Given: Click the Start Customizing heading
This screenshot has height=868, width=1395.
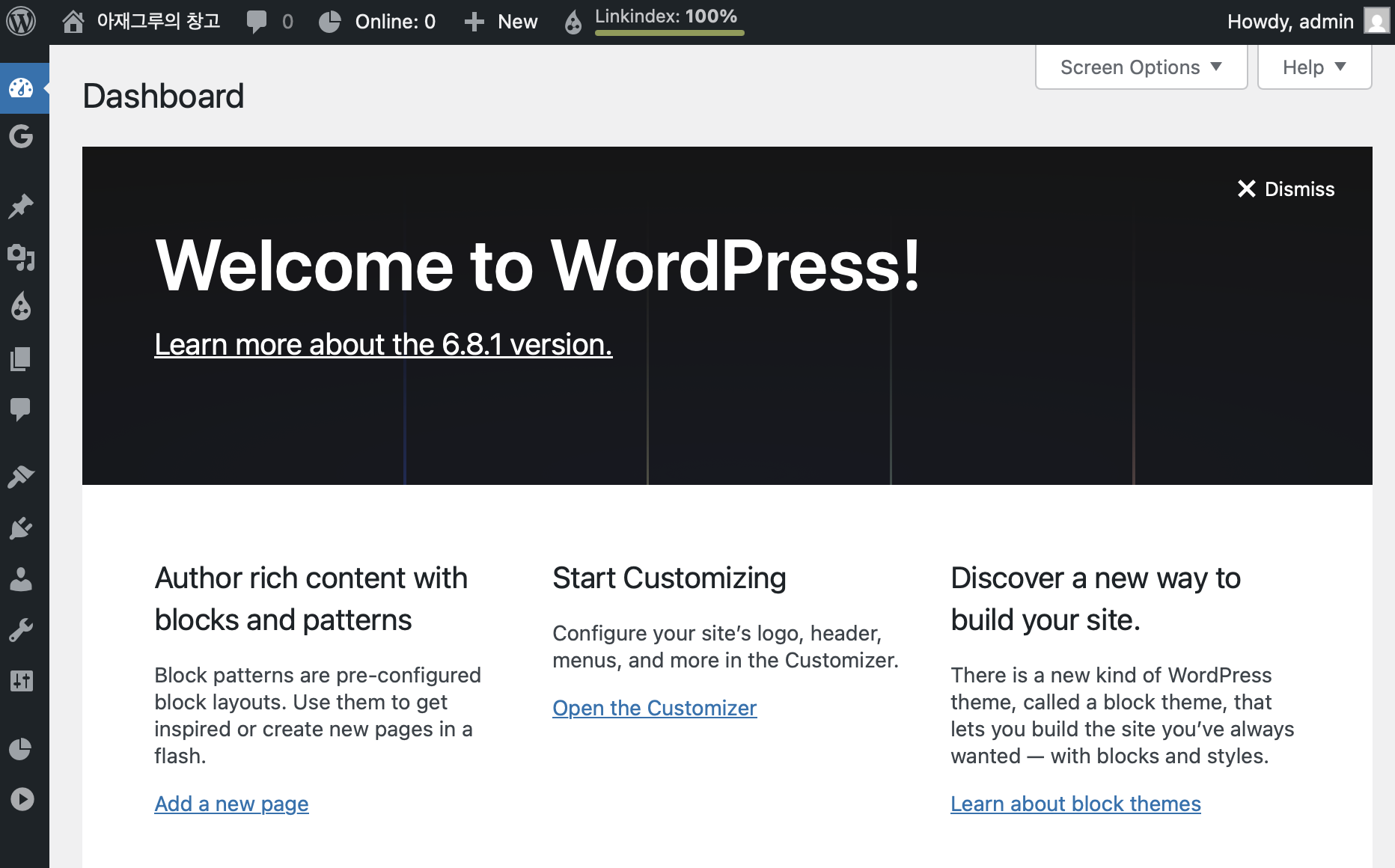Looking at the screenshot, I should 669,578.
